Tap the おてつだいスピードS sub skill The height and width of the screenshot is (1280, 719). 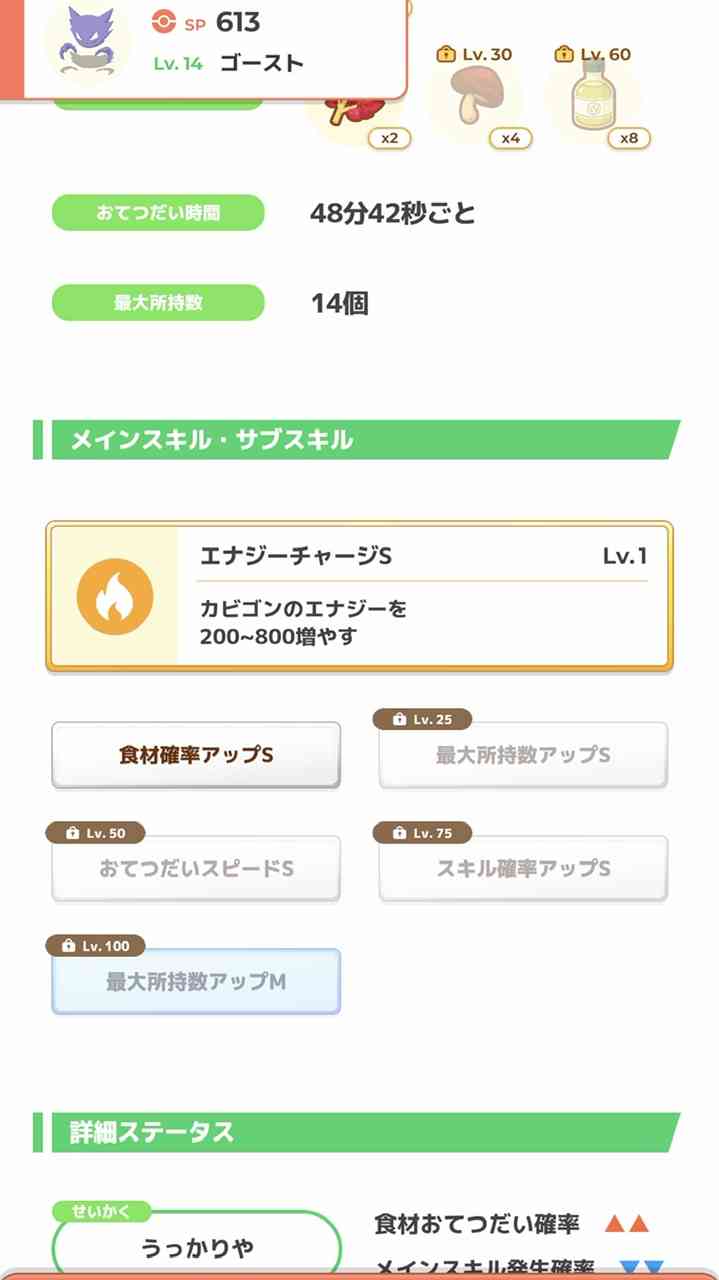tap(196, 869)
